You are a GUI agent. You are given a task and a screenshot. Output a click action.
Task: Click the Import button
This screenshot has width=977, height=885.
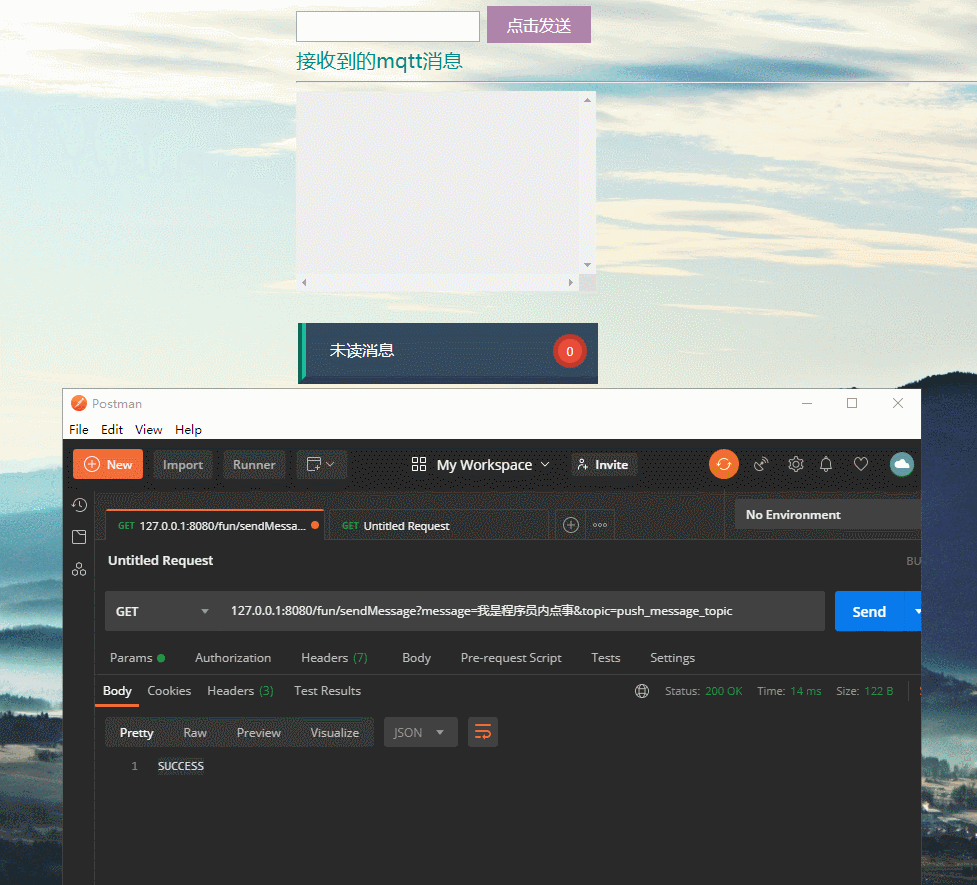[183, 465]
